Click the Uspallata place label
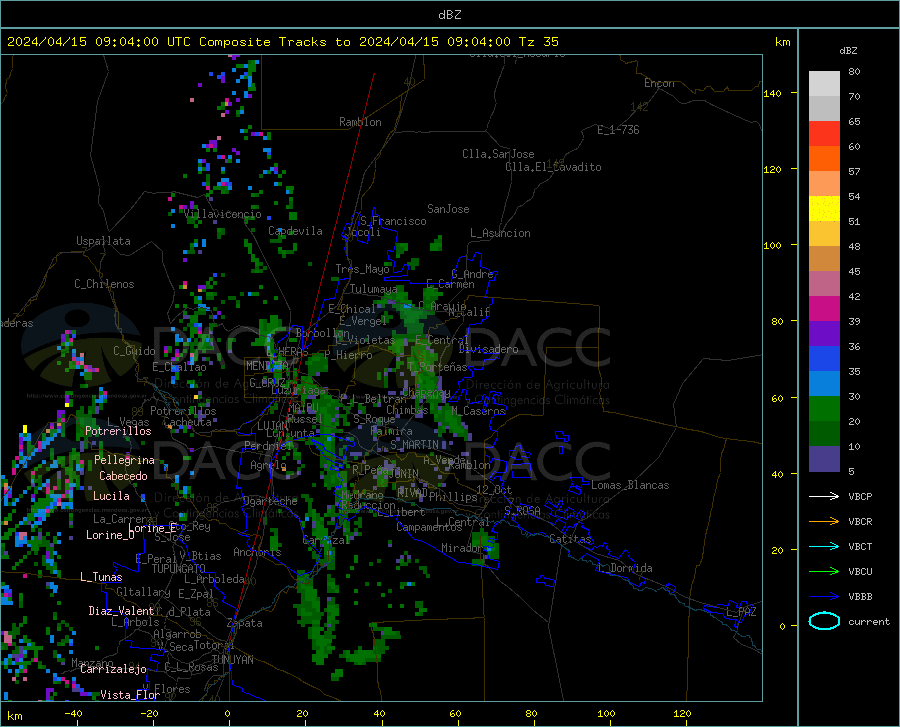 pos(103,241)
